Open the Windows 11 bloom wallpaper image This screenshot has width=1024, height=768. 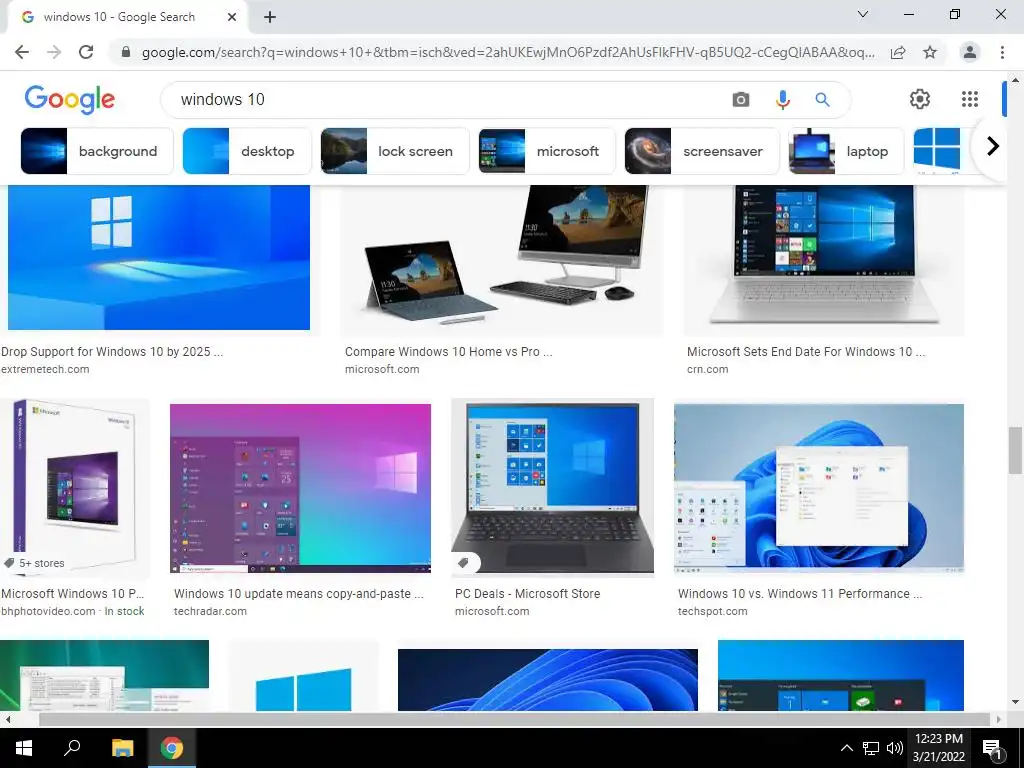(x=819, y=488)
